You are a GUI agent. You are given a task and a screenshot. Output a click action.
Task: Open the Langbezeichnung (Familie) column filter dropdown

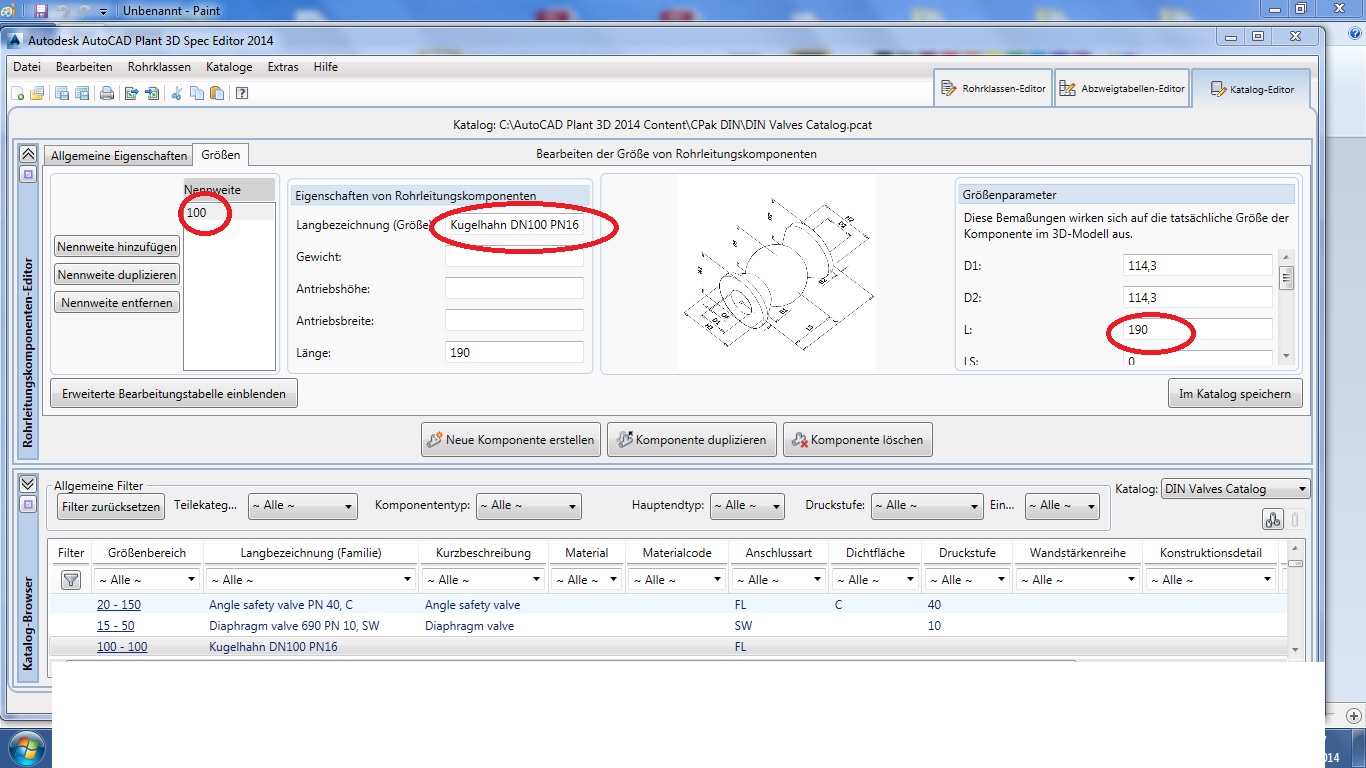(311, 579)
